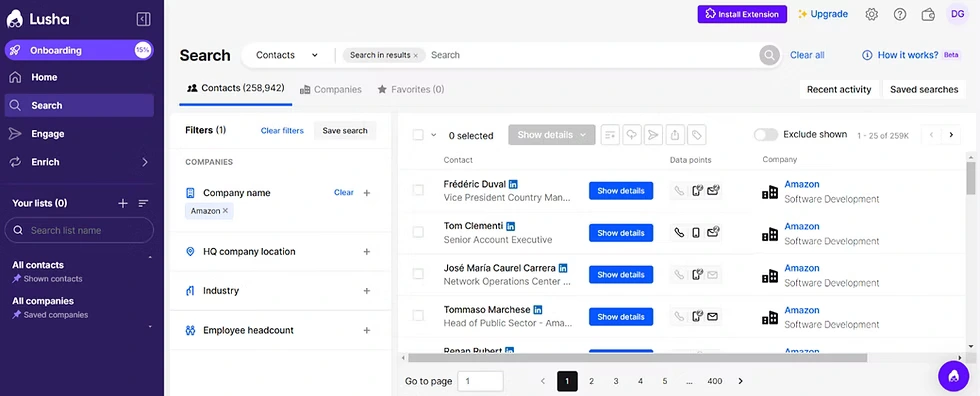Open Saved searches
Viewport: 980px width, 396px height.
pos(924,89)
